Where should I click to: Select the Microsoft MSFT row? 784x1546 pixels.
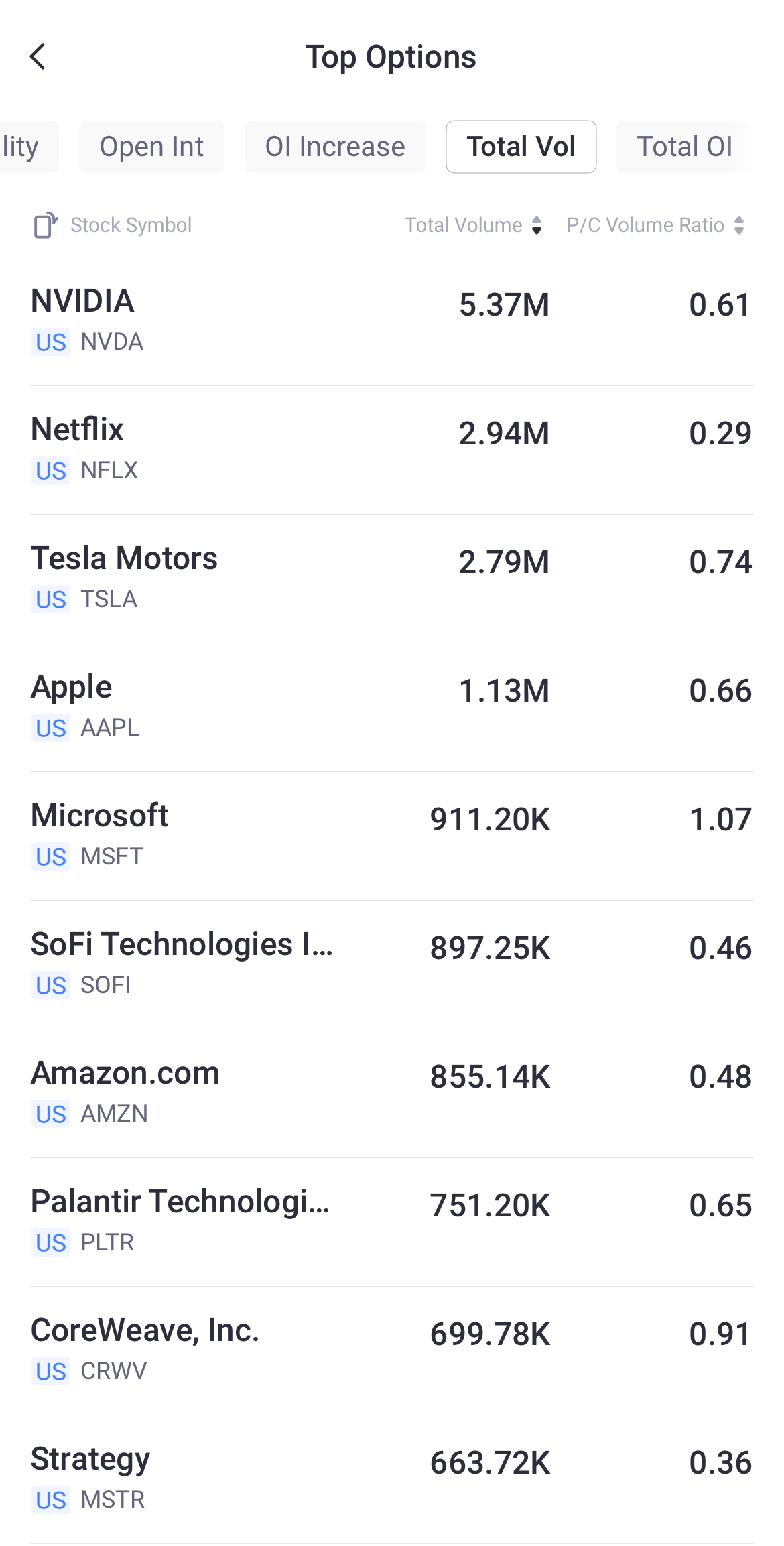(392, 836)
